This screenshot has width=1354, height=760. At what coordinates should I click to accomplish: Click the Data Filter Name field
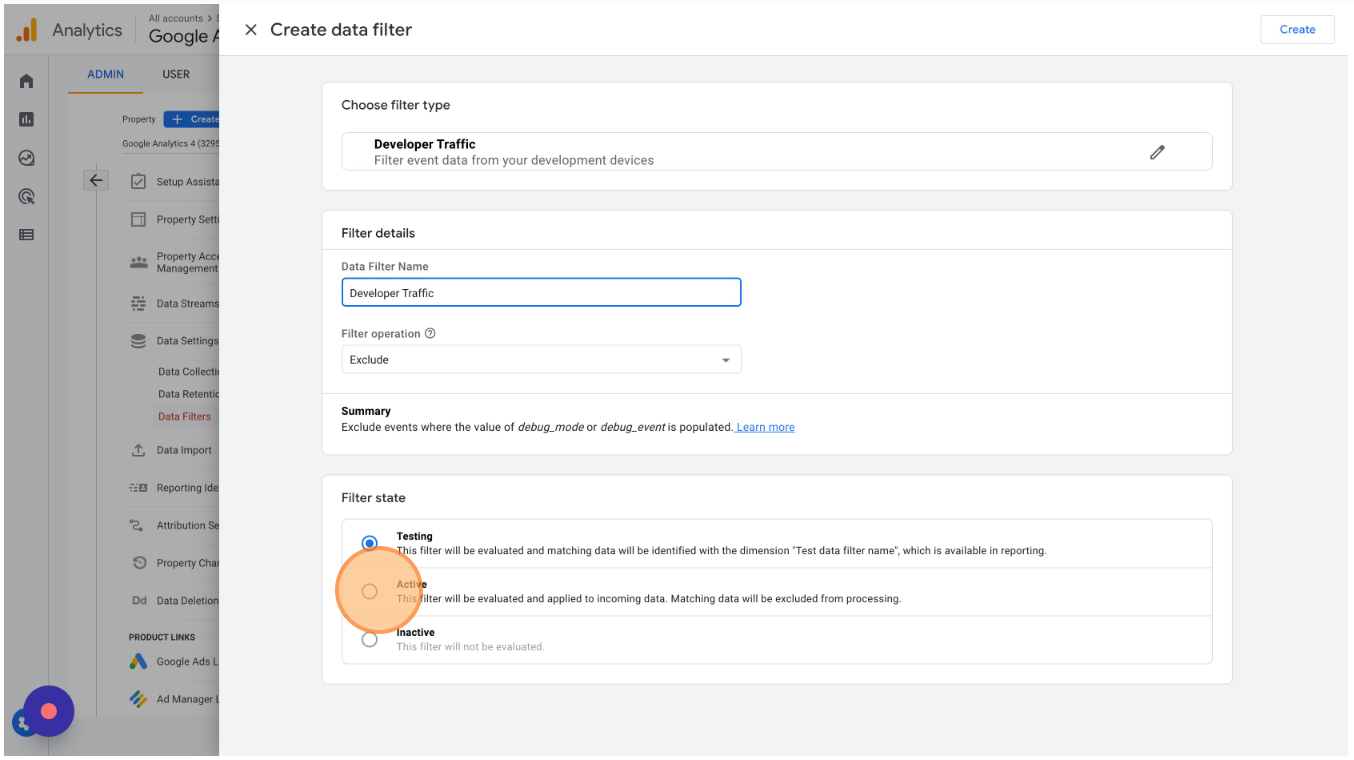541,293
